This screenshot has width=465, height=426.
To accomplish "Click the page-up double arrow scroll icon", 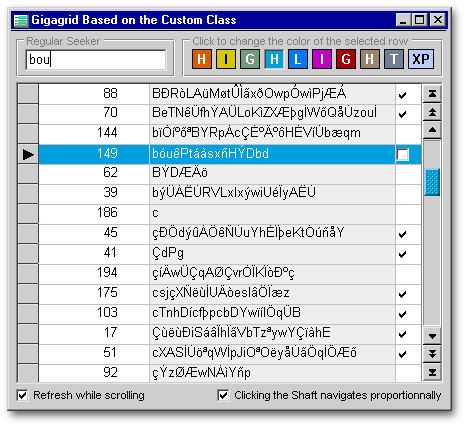I will (432, 112).
